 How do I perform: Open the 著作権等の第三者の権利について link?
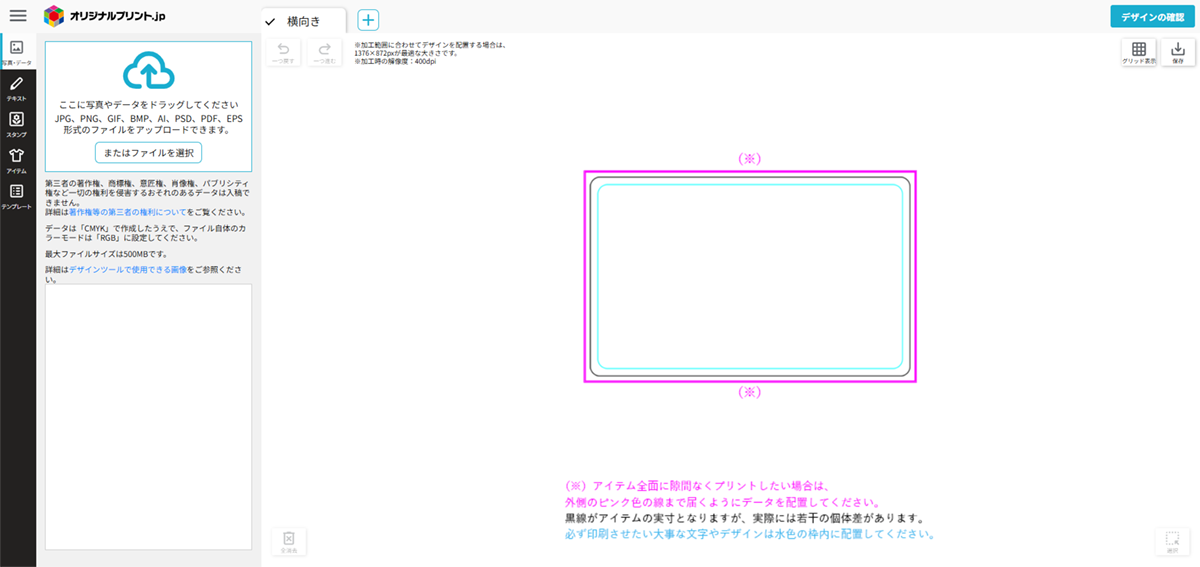(x=127, y=212)
